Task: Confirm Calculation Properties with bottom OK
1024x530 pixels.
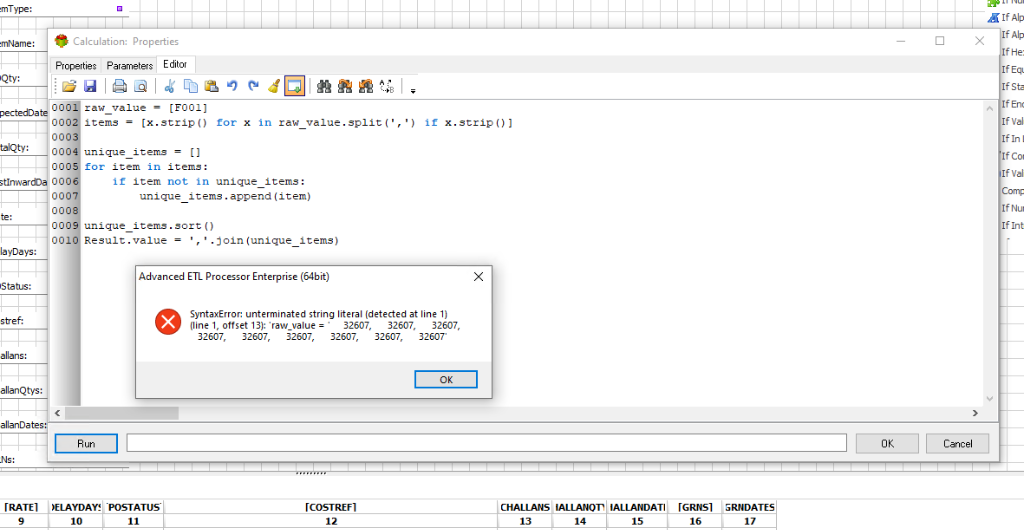Action: (887, 443)
